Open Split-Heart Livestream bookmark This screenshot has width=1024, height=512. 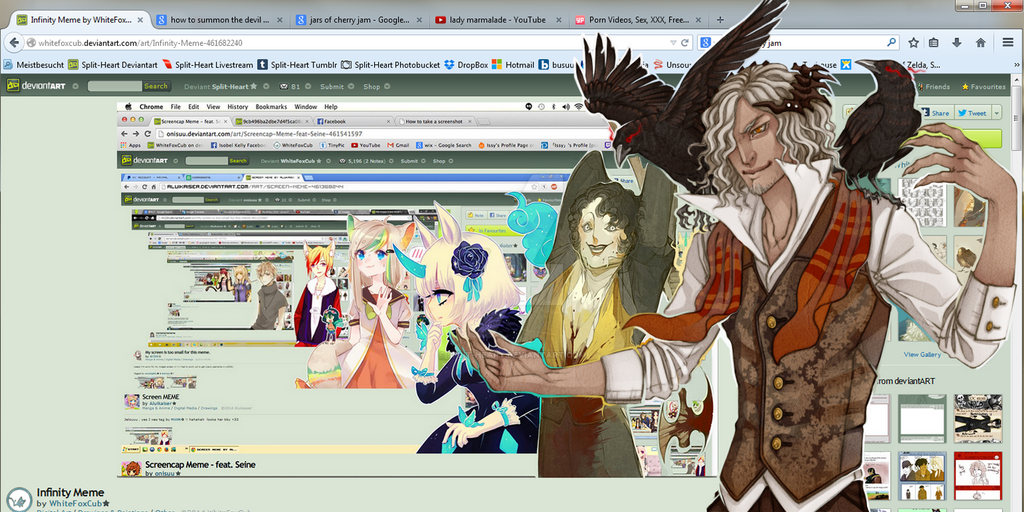click(x=207, y=65)
